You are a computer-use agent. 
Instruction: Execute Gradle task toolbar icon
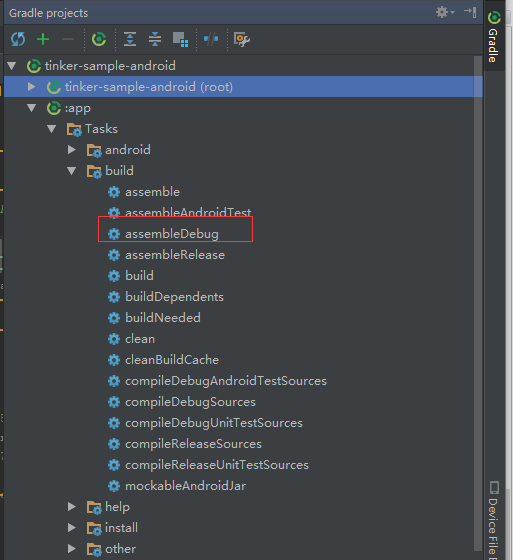99,39
